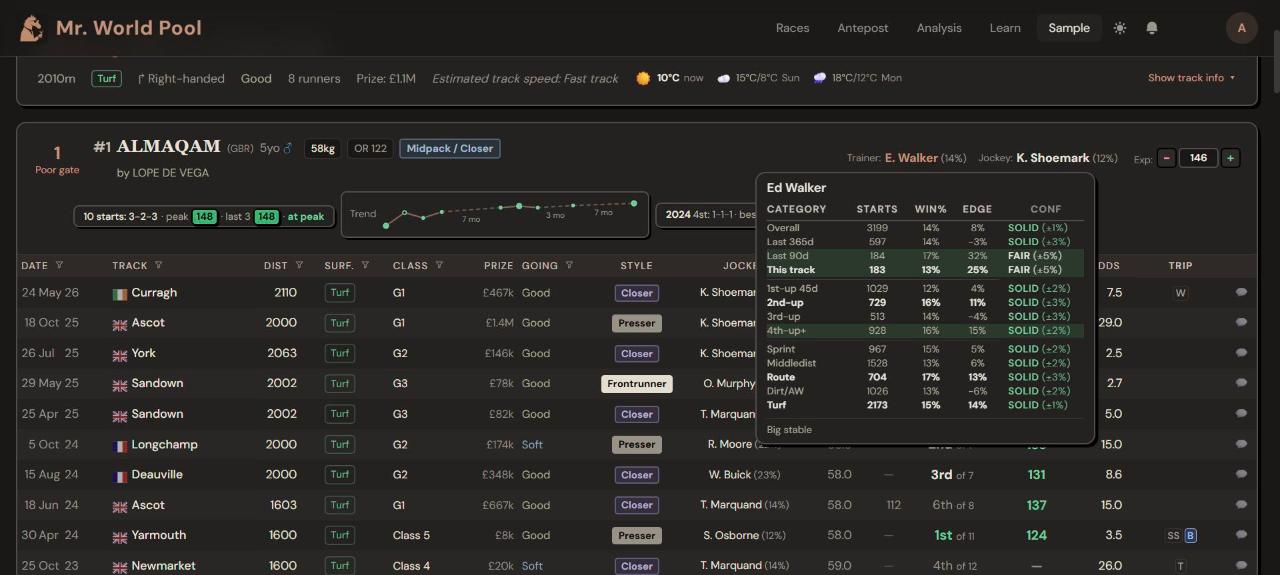Click the T trip tag in Newmarket row
Image resolution: width=1280 pixels, height=575 pixels.
coord(1180,566)
